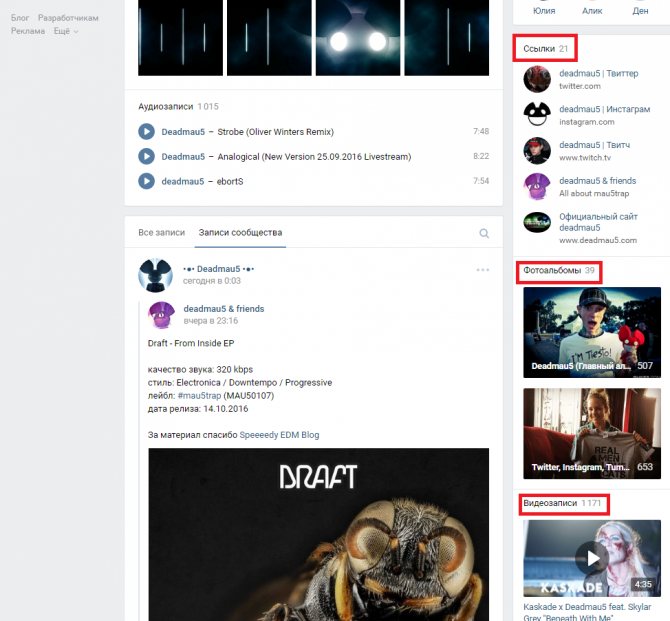Image resolution: width=670 pixels, height=621 pixels.
Task: Open deadmau5 | Твитч link
Action: point(594,145)
